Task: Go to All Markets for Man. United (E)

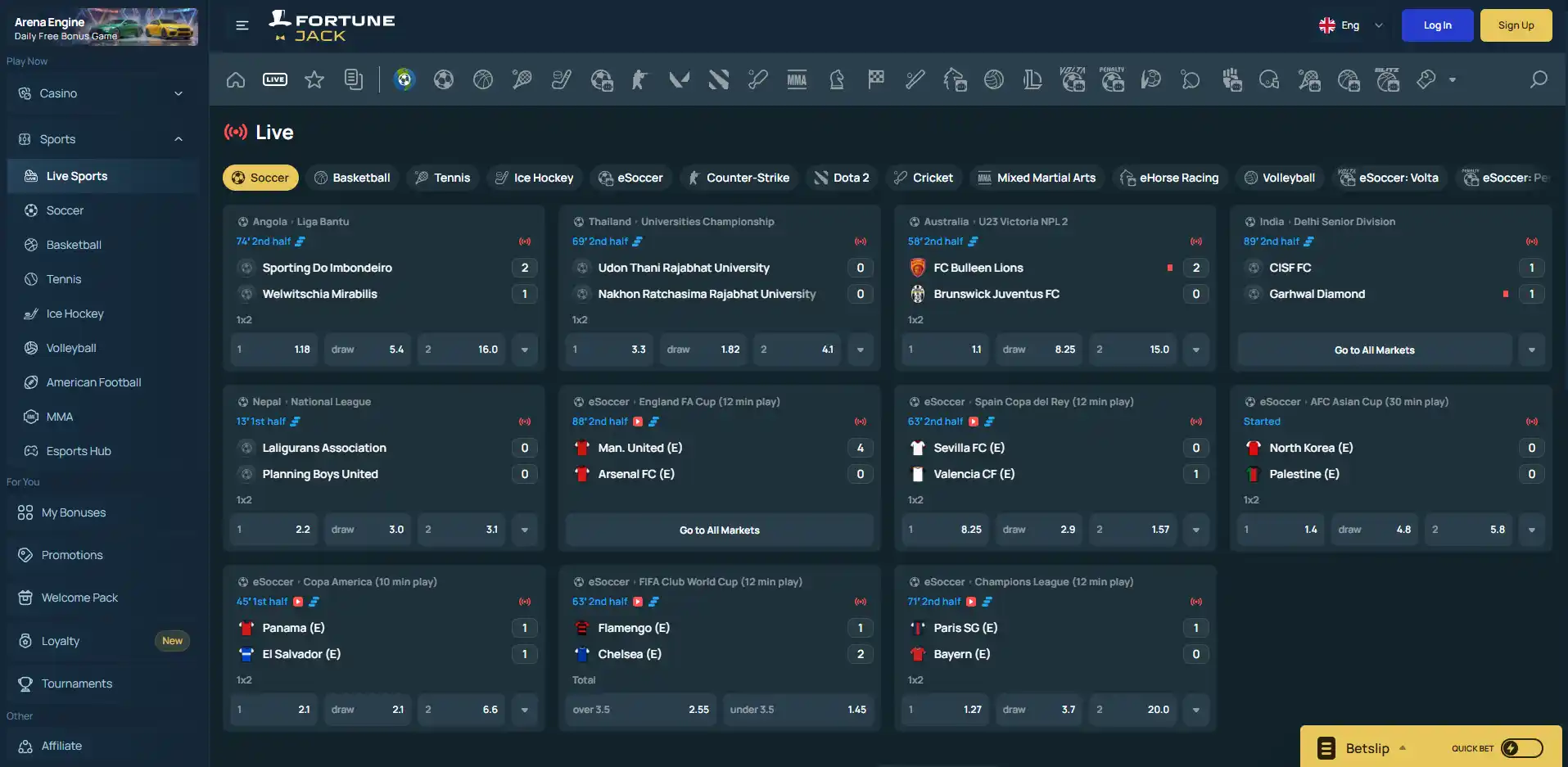Action: tap(720, 530)
